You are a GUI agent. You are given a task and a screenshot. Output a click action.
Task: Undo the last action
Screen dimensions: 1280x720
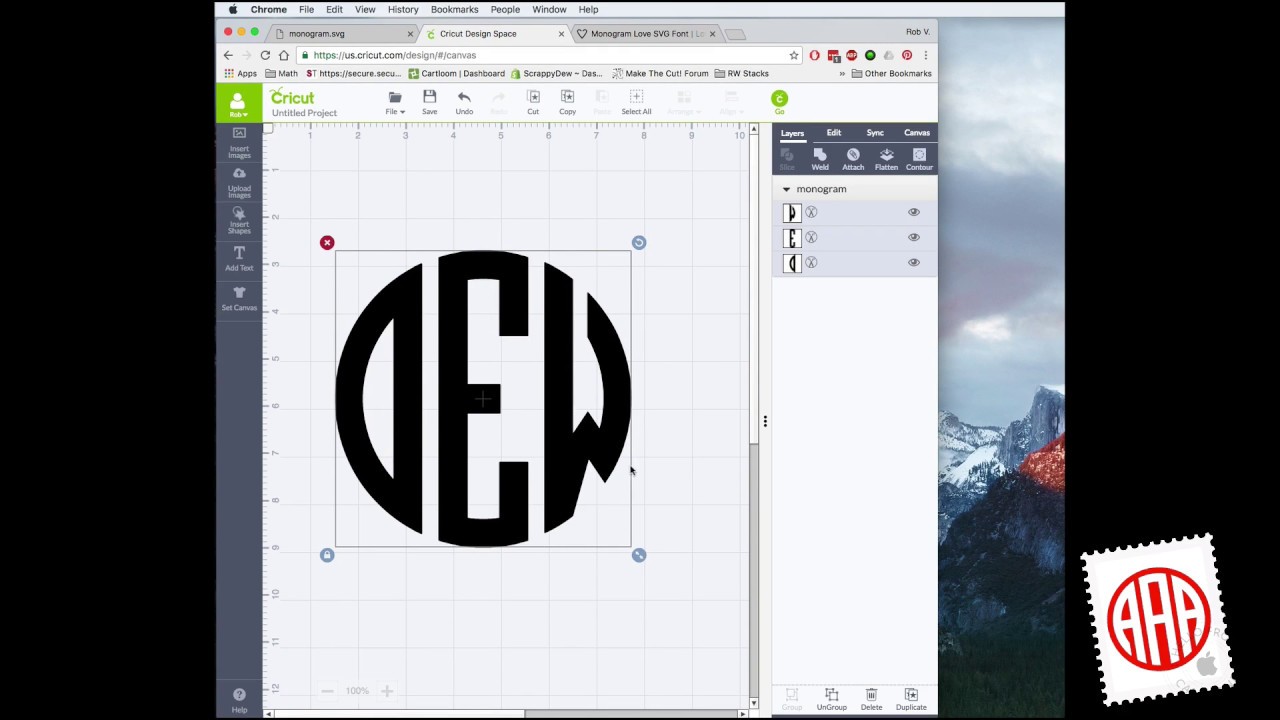click(464, 102)
